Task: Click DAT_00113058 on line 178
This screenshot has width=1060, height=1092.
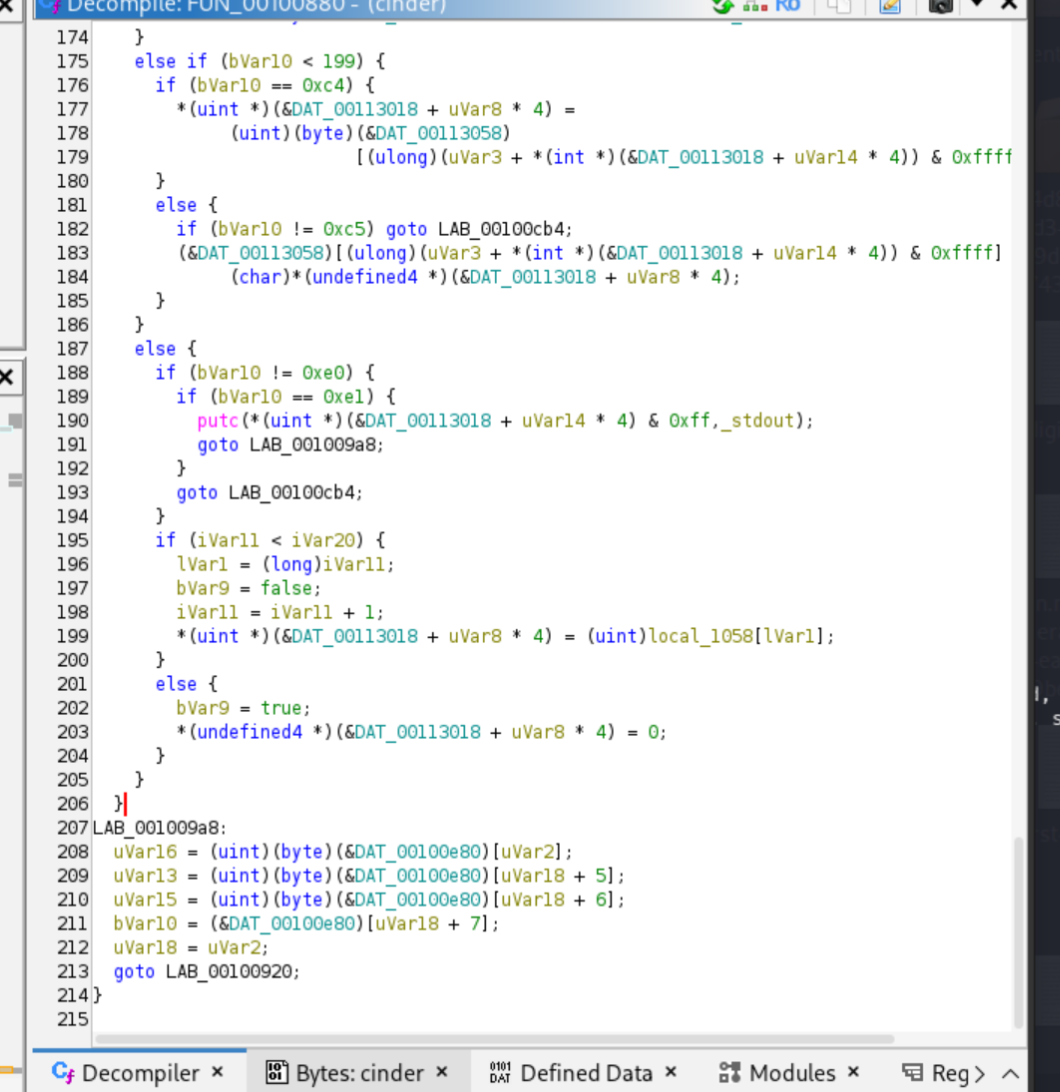Action: (x=439, y=133)
